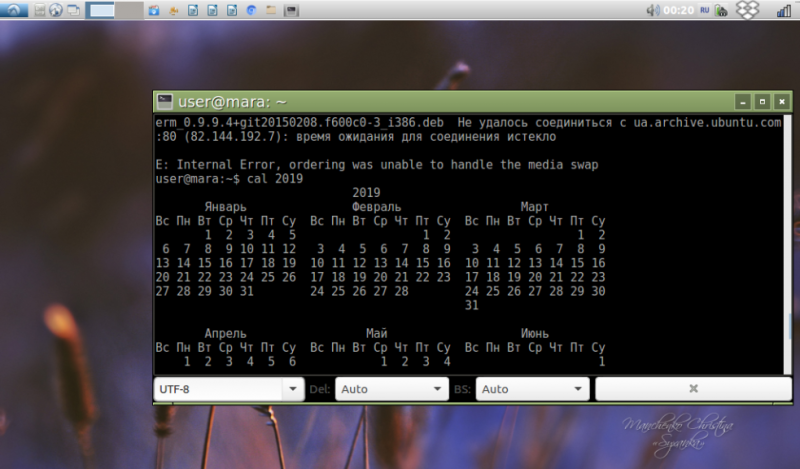Launch the web browser globe icon

tap(56, 10)
